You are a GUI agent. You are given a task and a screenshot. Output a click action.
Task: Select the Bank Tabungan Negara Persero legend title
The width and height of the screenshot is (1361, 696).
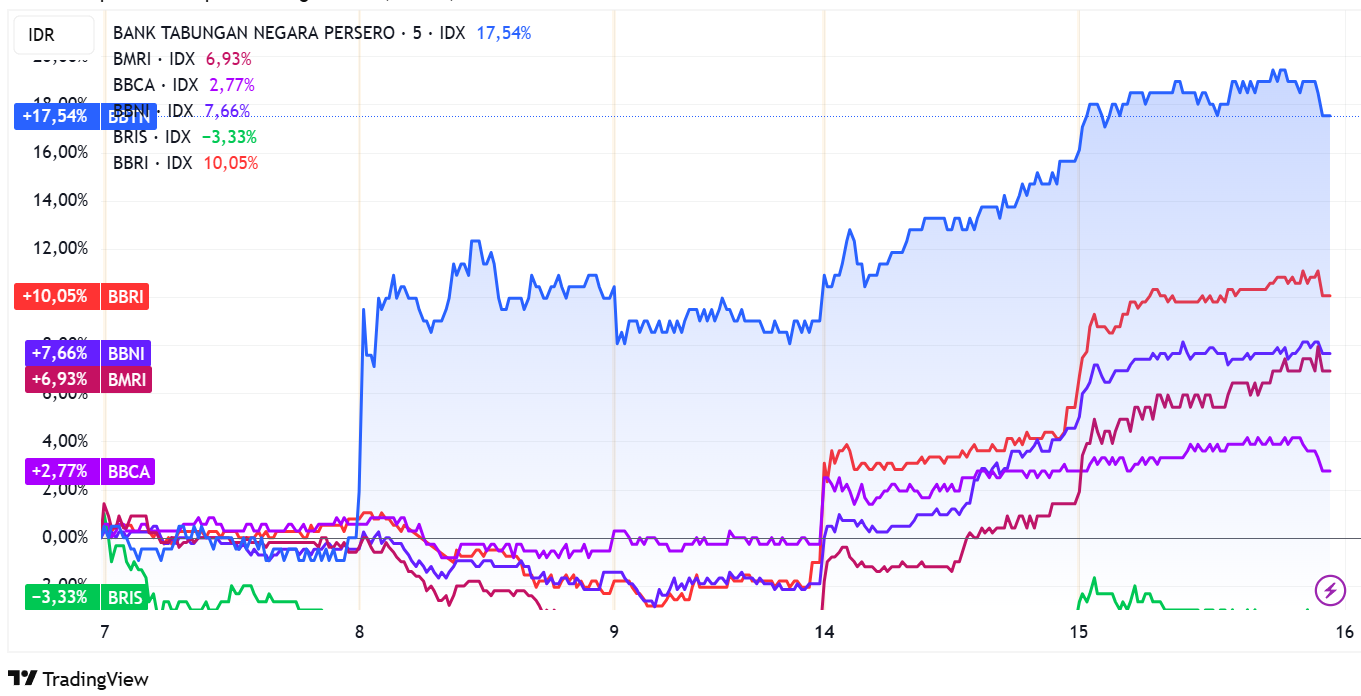coord(288,33)
